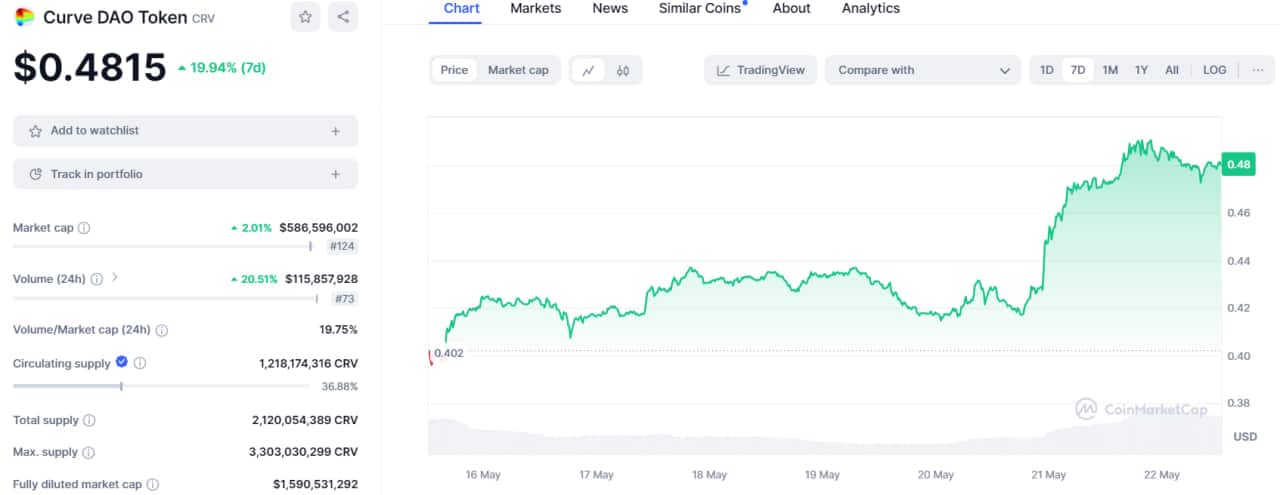Click the Fully diluted market cap info icon
The image size is (1280, 495).
pyautogui.click(x=153, y=484)
